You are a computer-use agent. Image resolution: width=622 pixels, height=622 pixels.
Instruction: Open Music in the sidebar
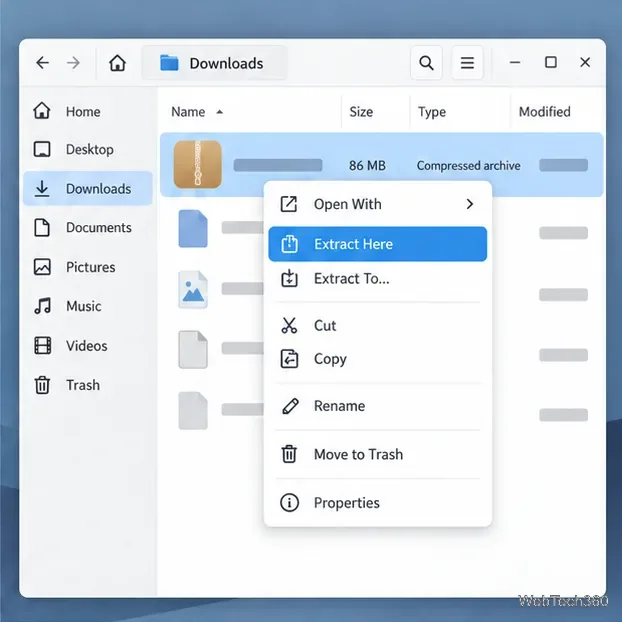tap(88, 306)
